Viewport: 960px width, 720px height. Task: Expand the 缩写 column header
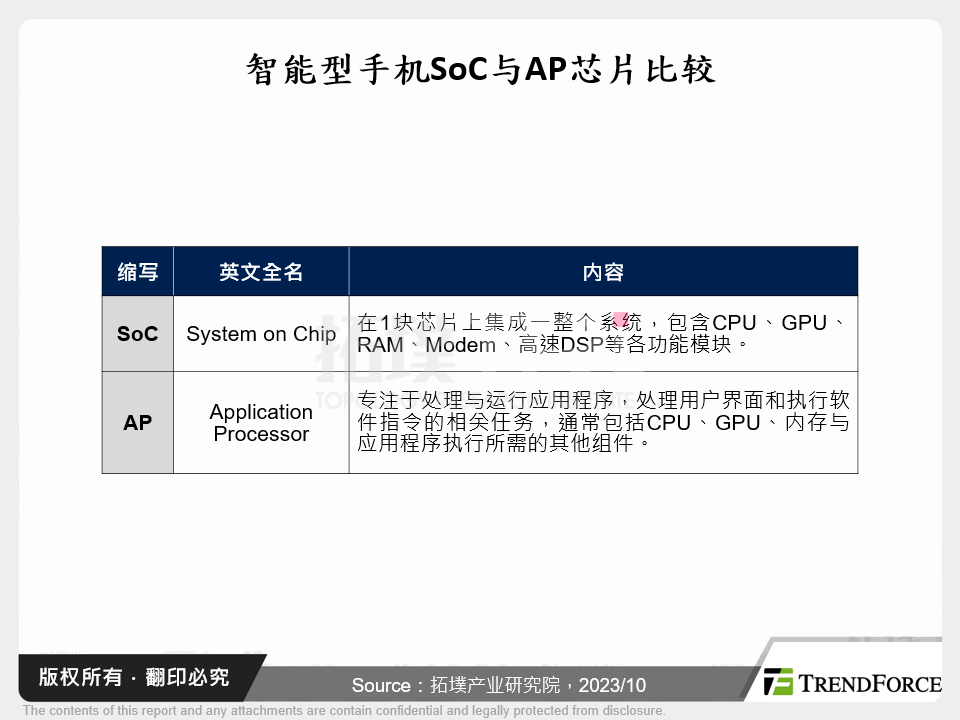(137, 271)
